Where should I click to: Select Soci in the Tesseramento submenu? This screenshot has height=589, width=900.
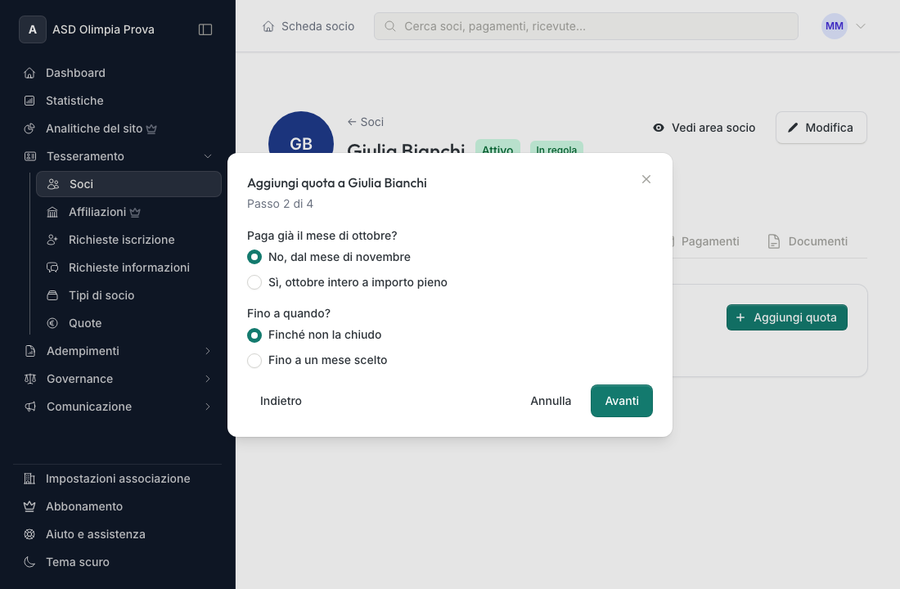[x=129, y=184]
